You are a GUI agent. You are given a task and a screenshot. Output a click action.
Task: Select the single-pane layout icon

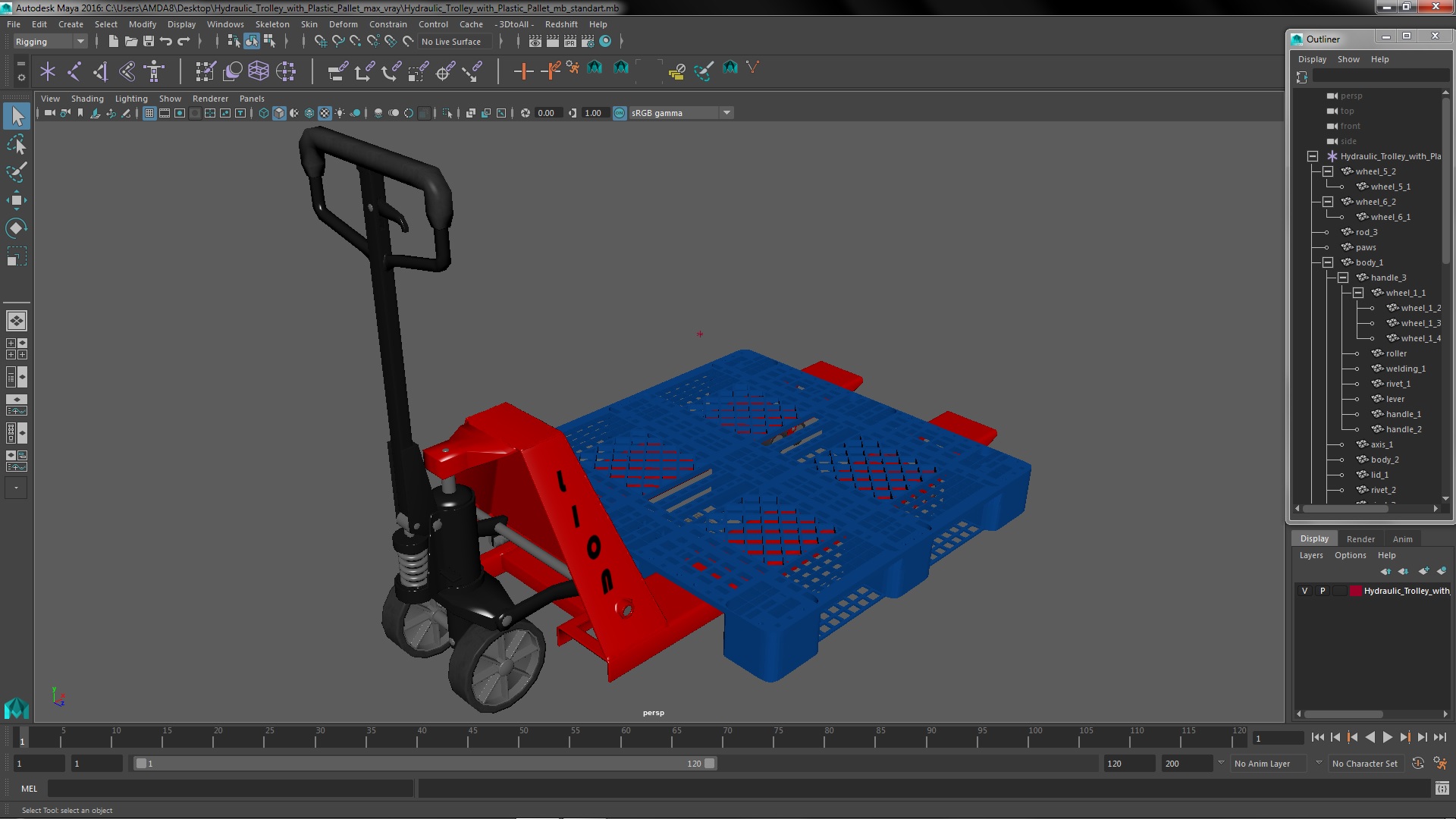click(17, 321)
